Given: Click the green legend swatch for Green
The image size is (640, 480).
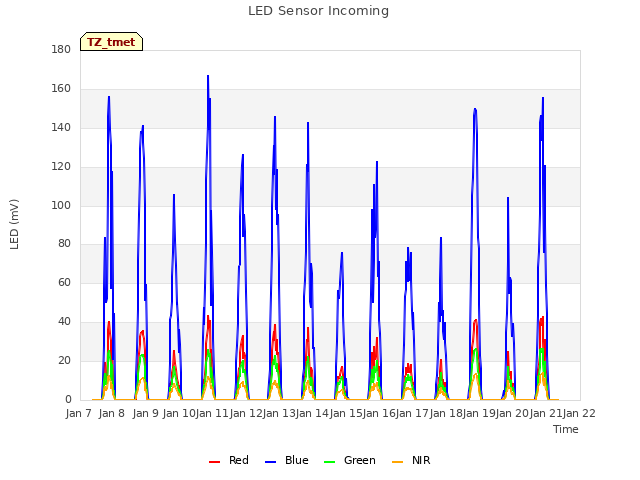Looking at the screenshot, I should [x=329, y=462].
